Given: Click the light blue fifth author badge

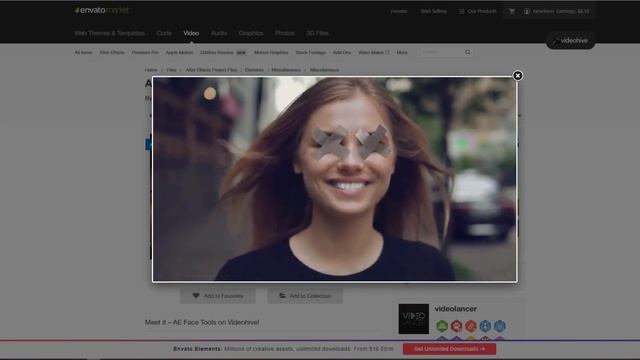Looking at the screenshot, I should pos(500,326).
